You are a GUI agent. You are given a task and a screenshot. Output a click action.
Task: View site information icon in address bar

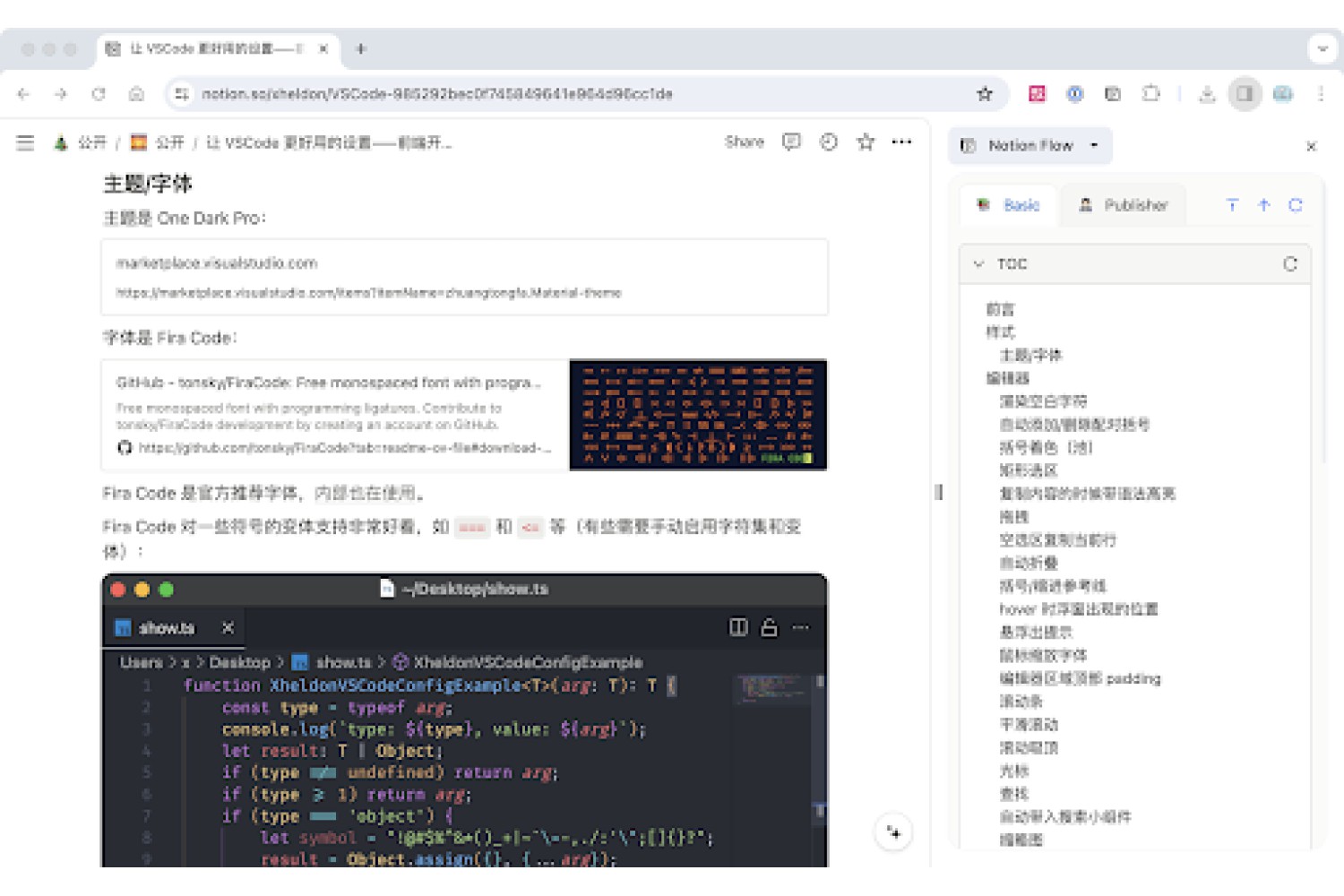click(182, 94)
